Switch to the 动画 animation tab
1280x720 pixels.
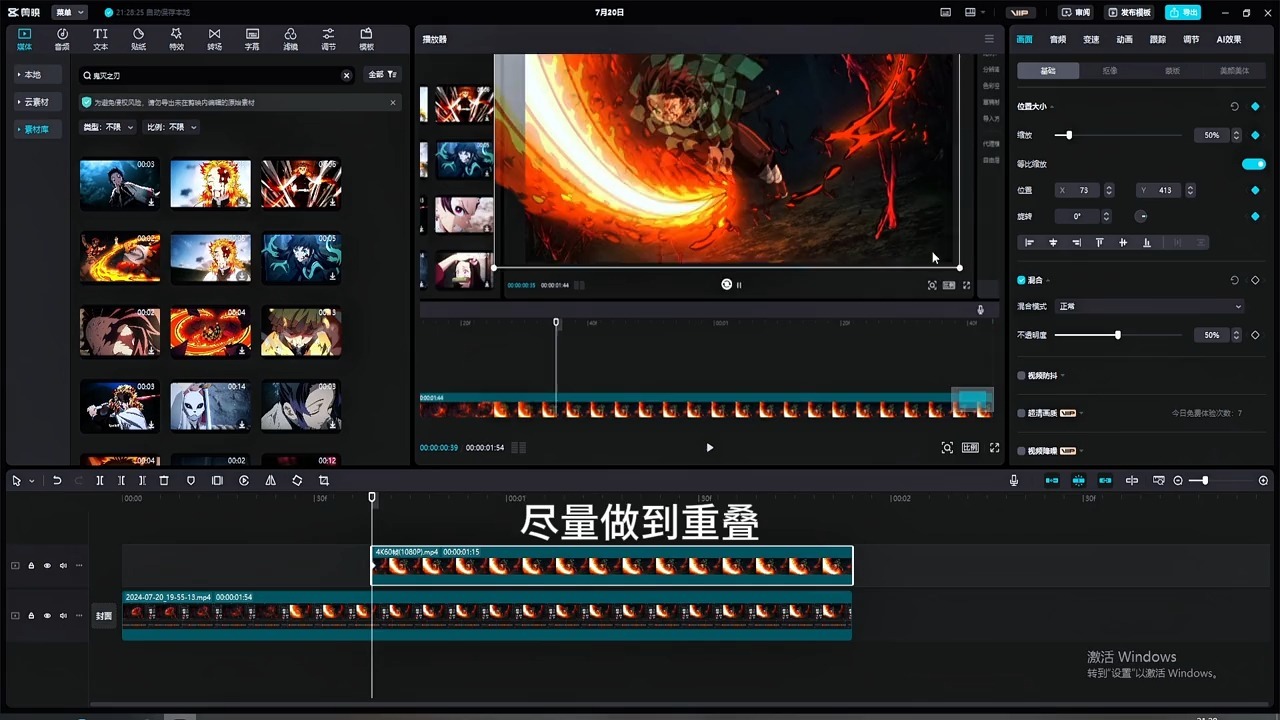pyautogui.click(x=1124, y=39)
